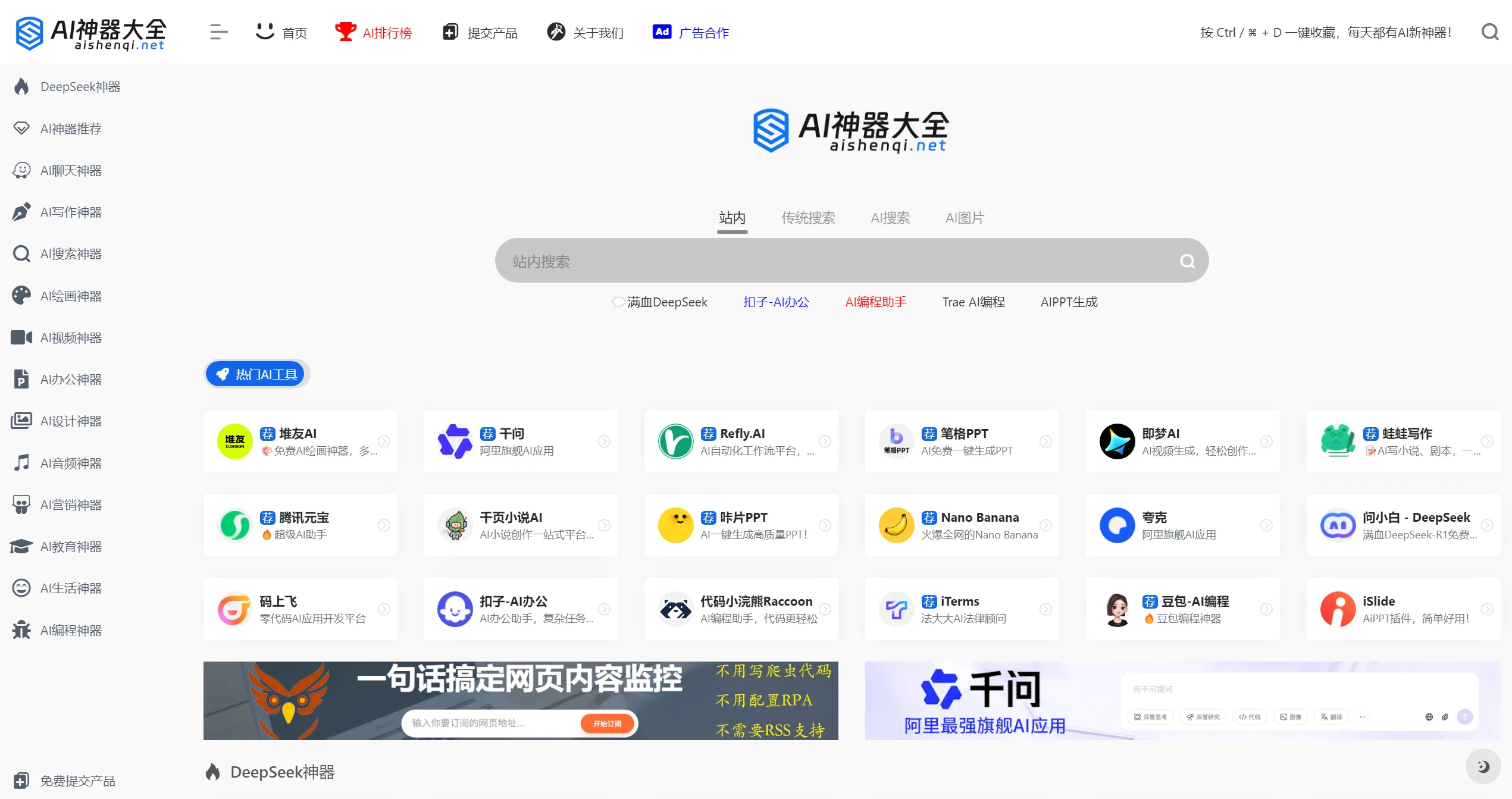Switch to the AI图片 search tab
The height and width of the screenshot is (799, 1512).
[965, 218]
